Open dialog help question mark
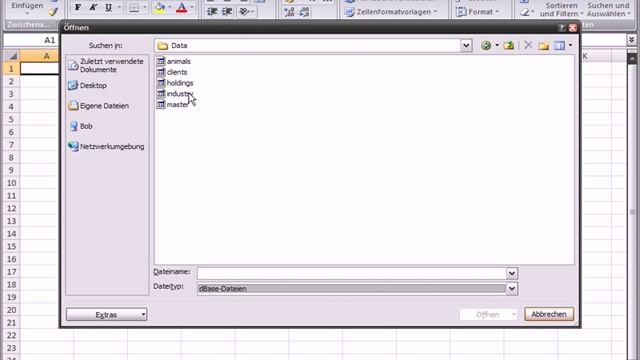 [x=562, y=28]
